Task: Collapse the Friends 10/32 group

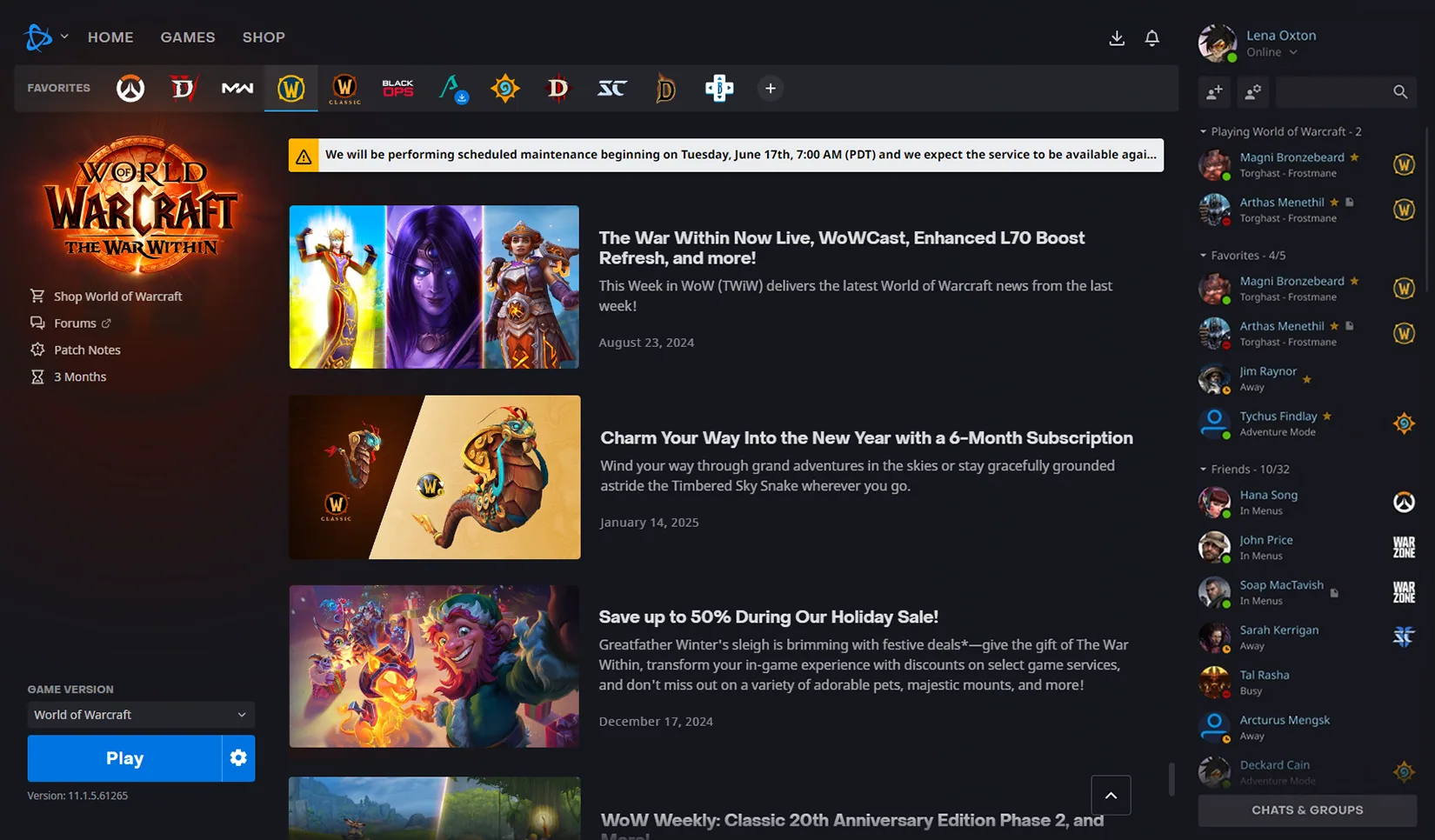Action: (1245, 470)
